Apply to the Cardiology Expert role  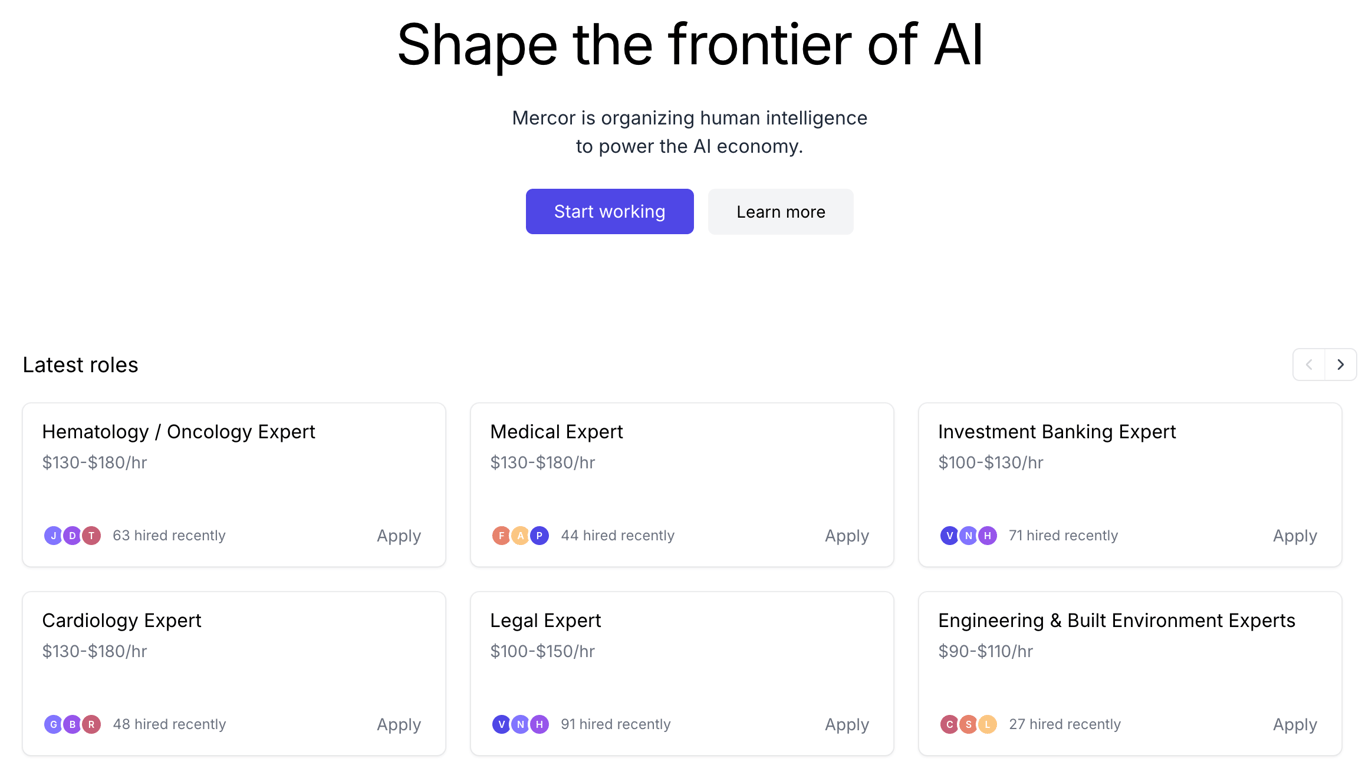click(398, 724)
